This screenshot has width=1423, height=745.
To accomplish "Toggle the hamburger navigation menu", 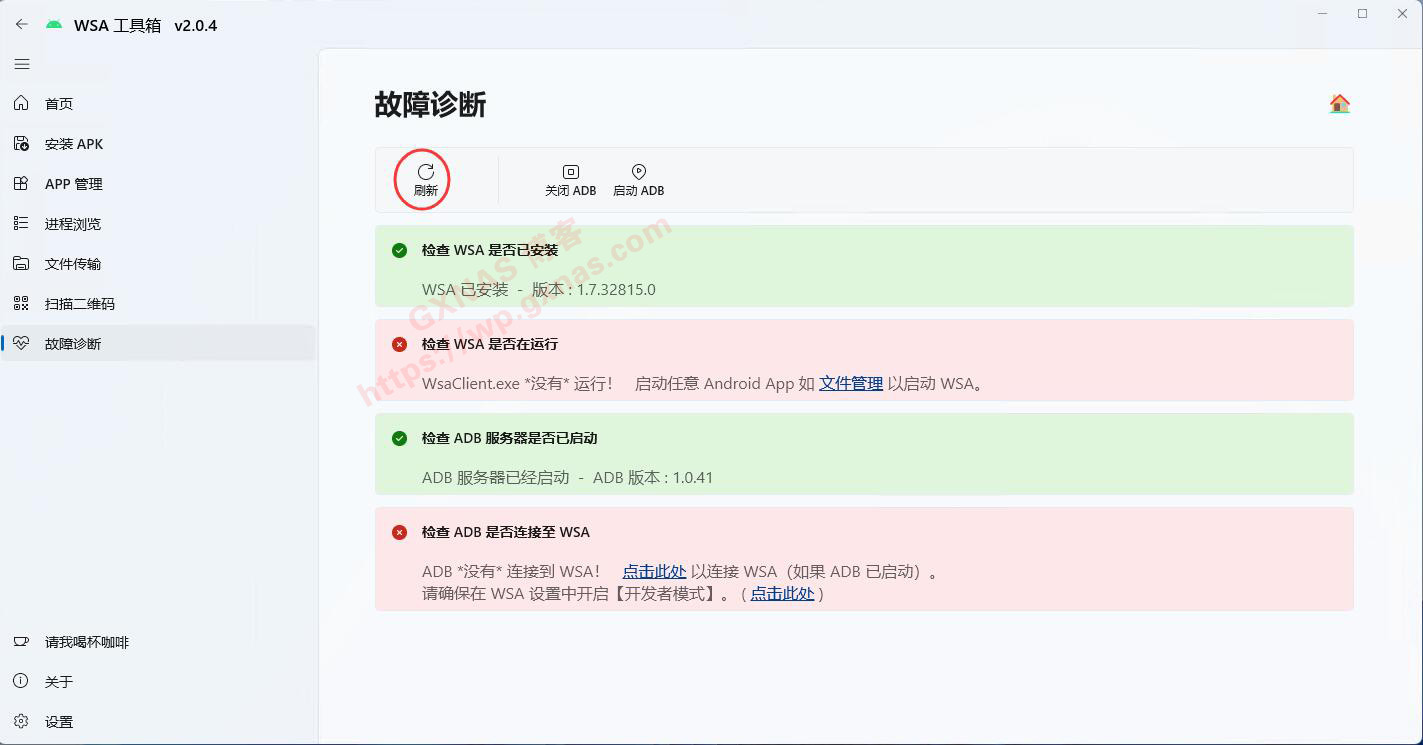I will (22, 64).
